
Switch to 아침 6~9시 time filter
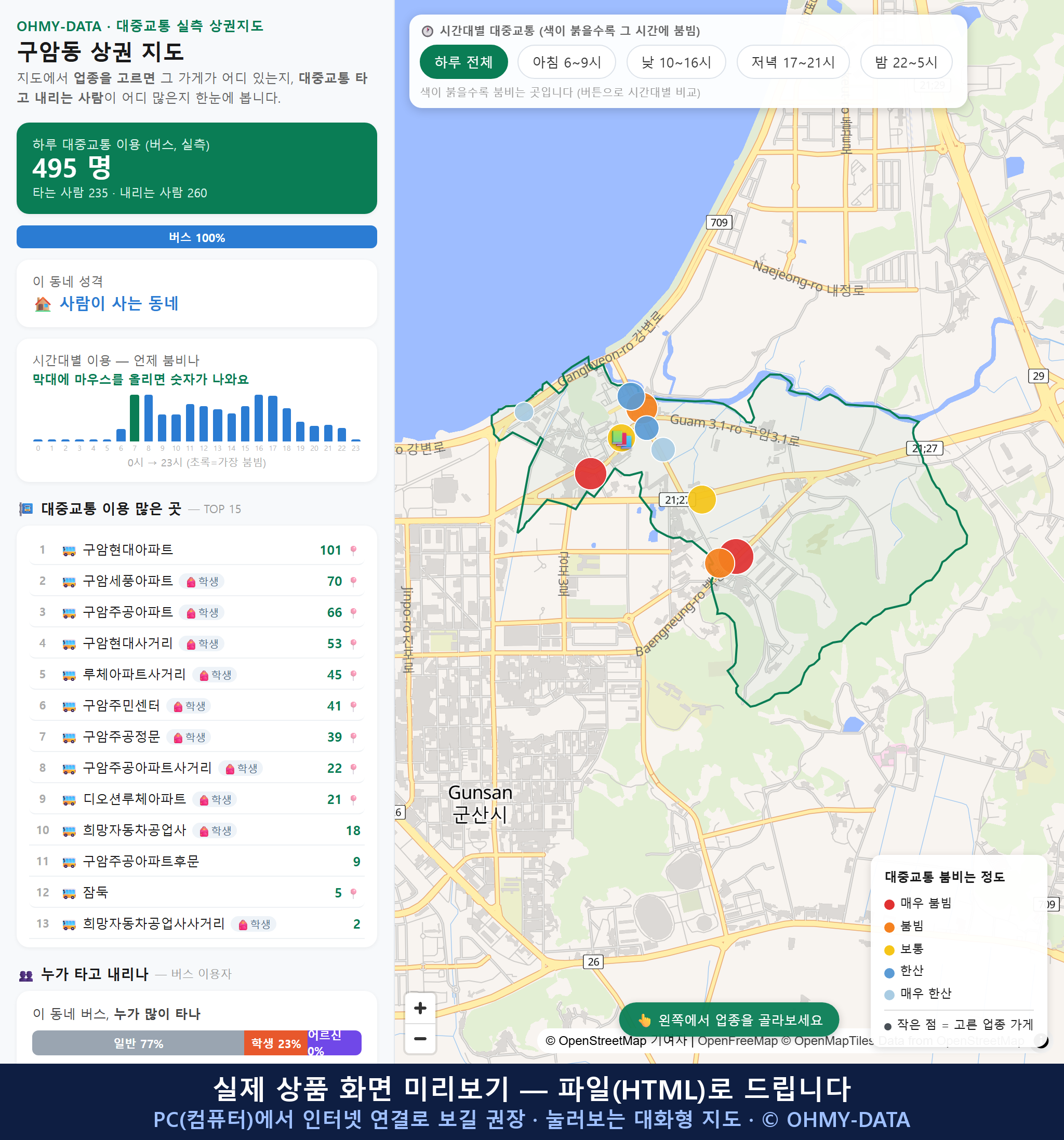[x=567, y=62]
